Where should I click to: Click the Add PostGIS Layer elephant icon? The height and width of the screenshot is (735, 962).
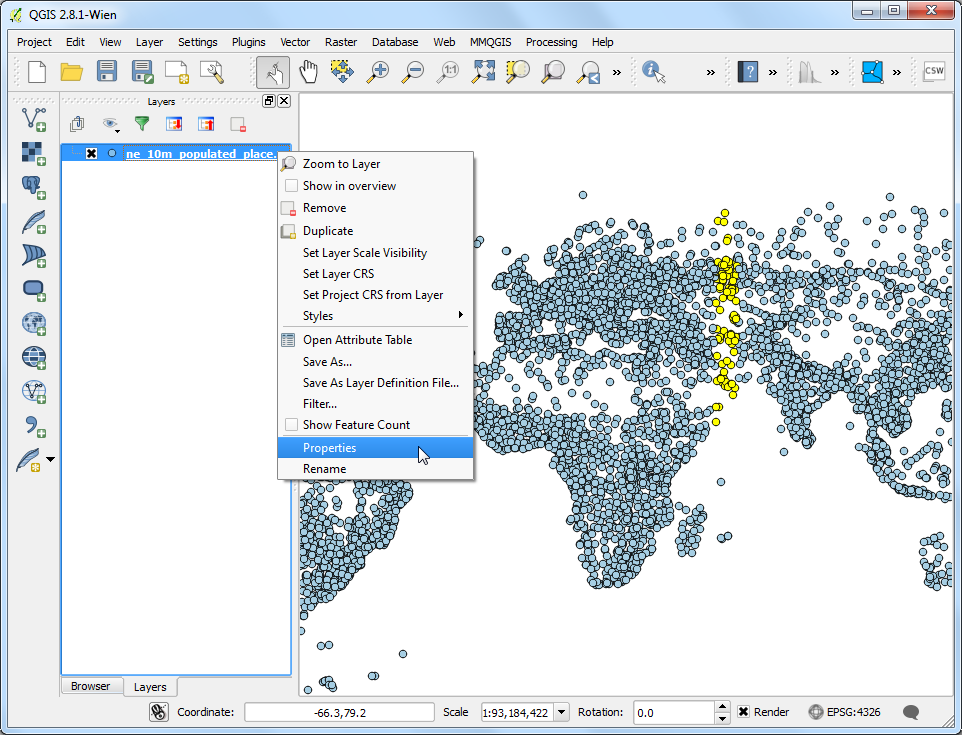[34, 187]
